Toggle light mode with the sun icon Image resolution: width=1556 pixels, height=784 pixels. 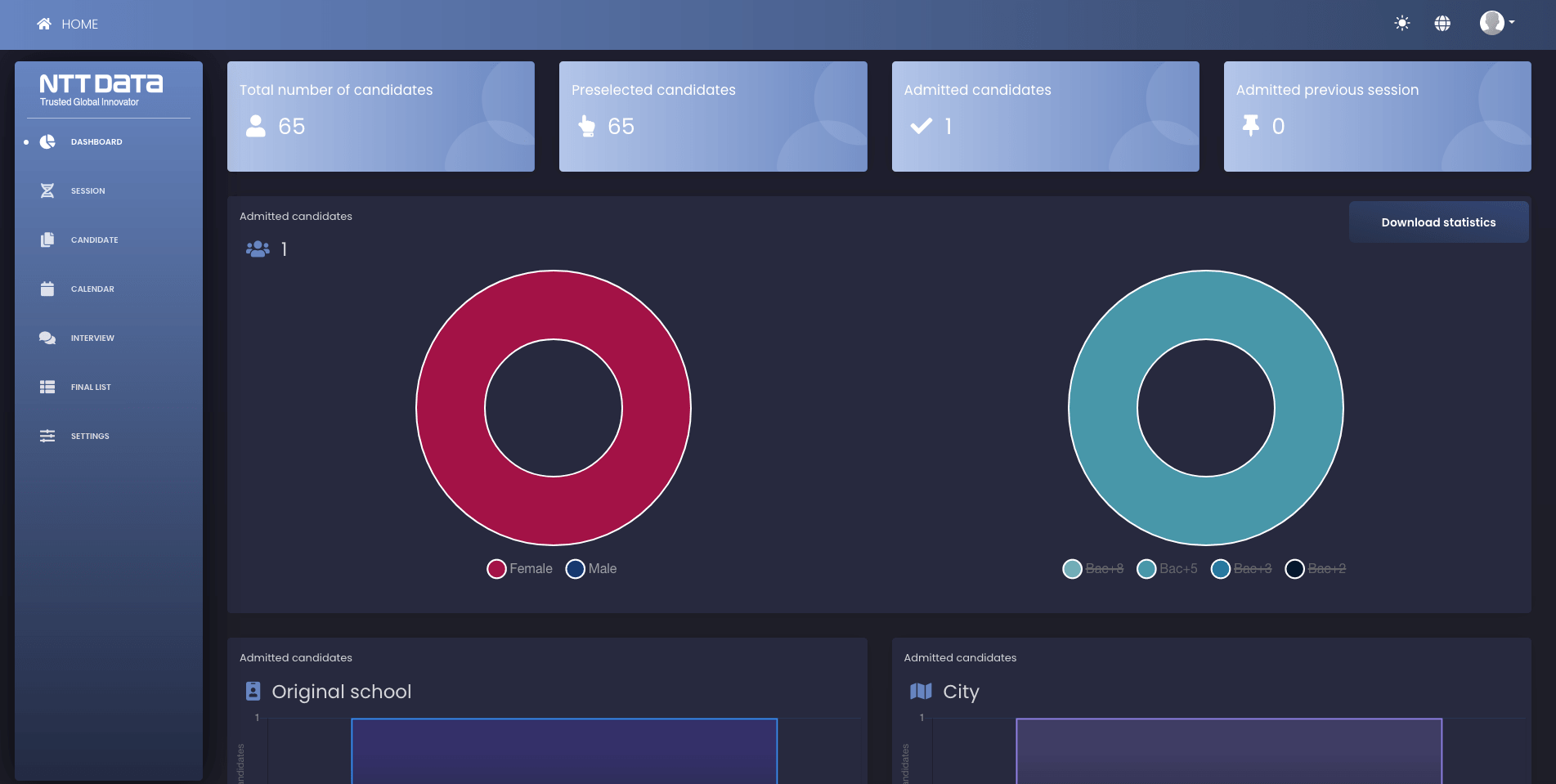(1401, 24)
